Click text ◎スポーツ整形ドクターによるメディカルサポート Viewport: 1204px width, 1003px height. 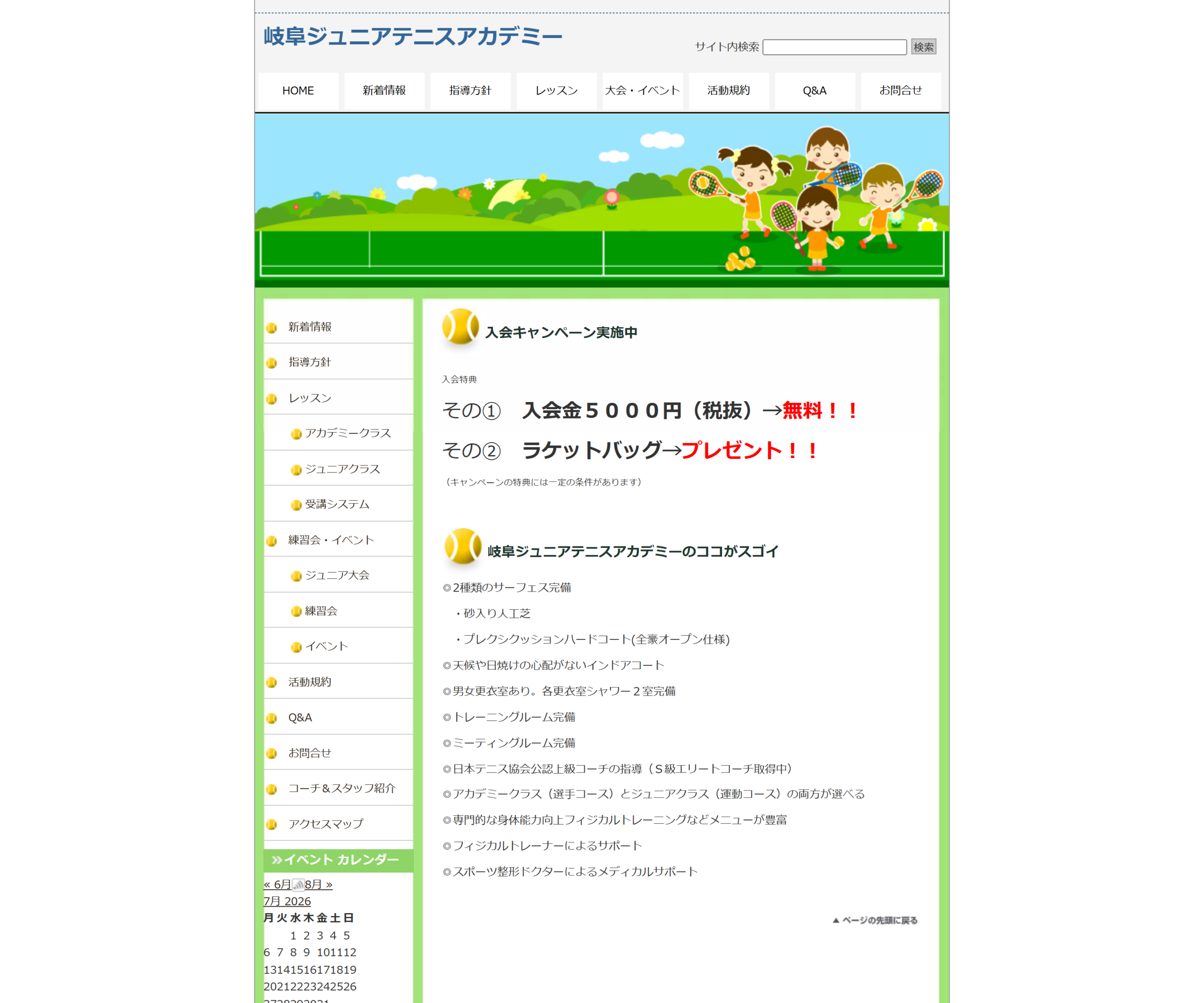(x=570, y=872)
